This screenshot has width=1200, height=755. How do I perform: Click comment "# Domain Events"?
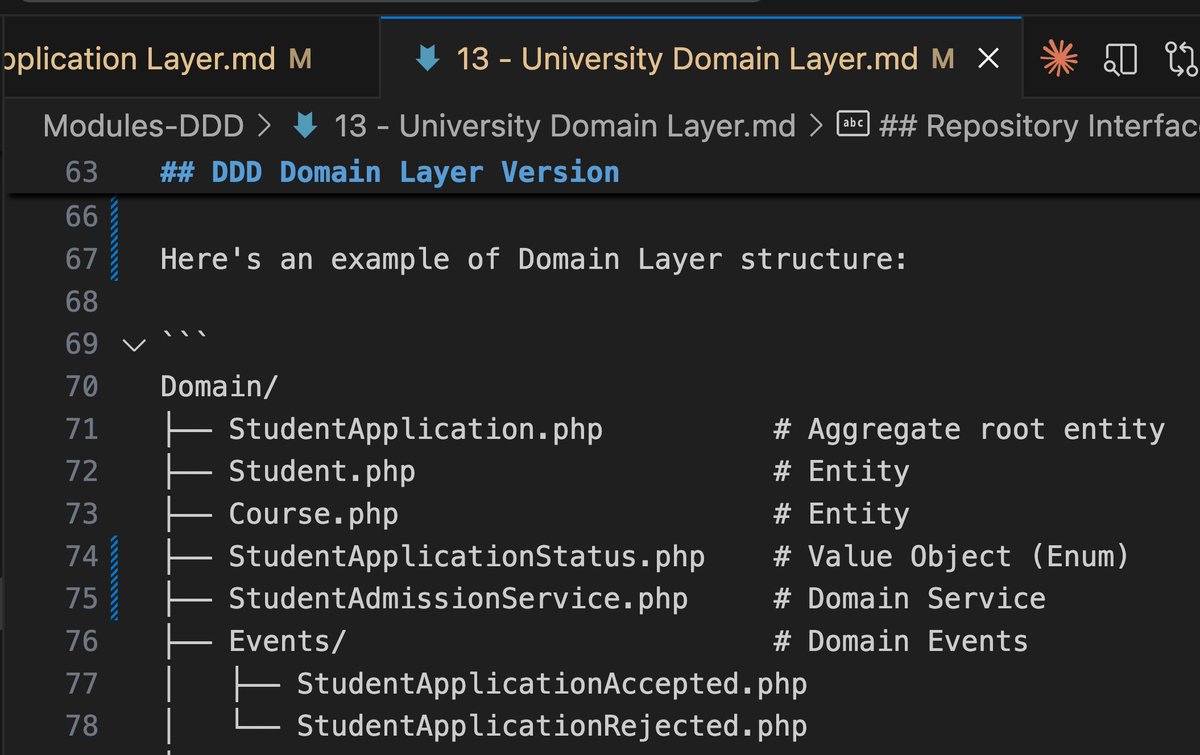point(900,641)
